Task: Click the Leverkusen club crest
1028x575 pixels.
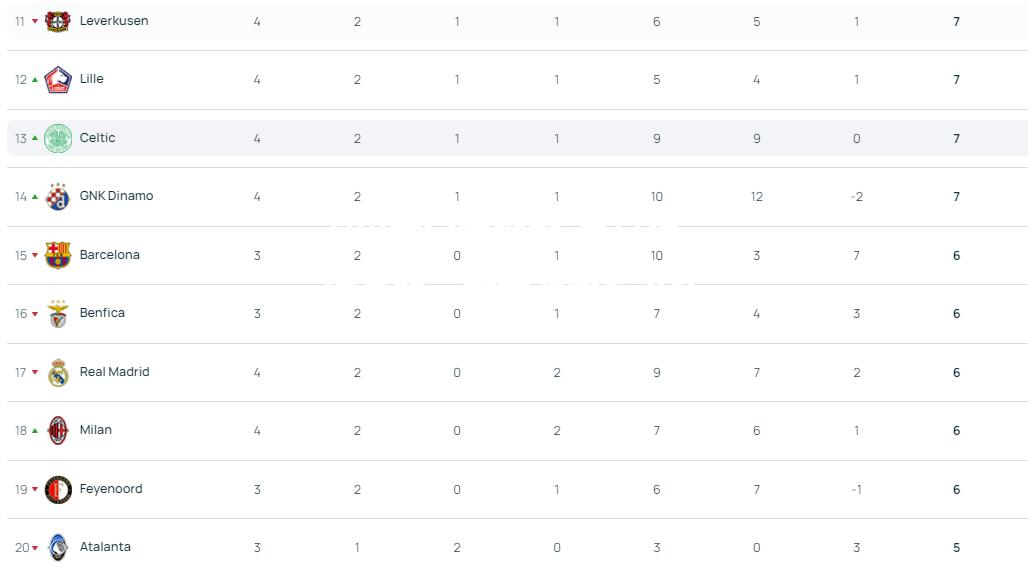Action: coord(58,21)
